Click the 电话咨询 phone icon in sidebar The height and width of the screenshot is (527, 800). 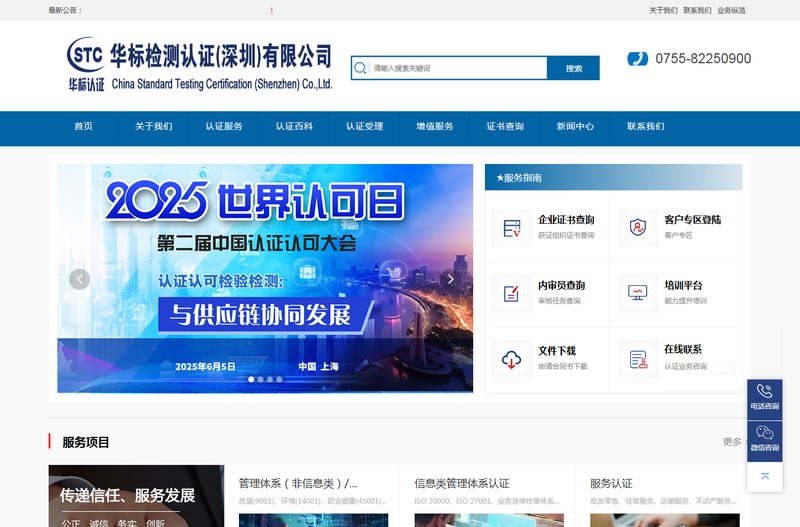pos(764,391)
